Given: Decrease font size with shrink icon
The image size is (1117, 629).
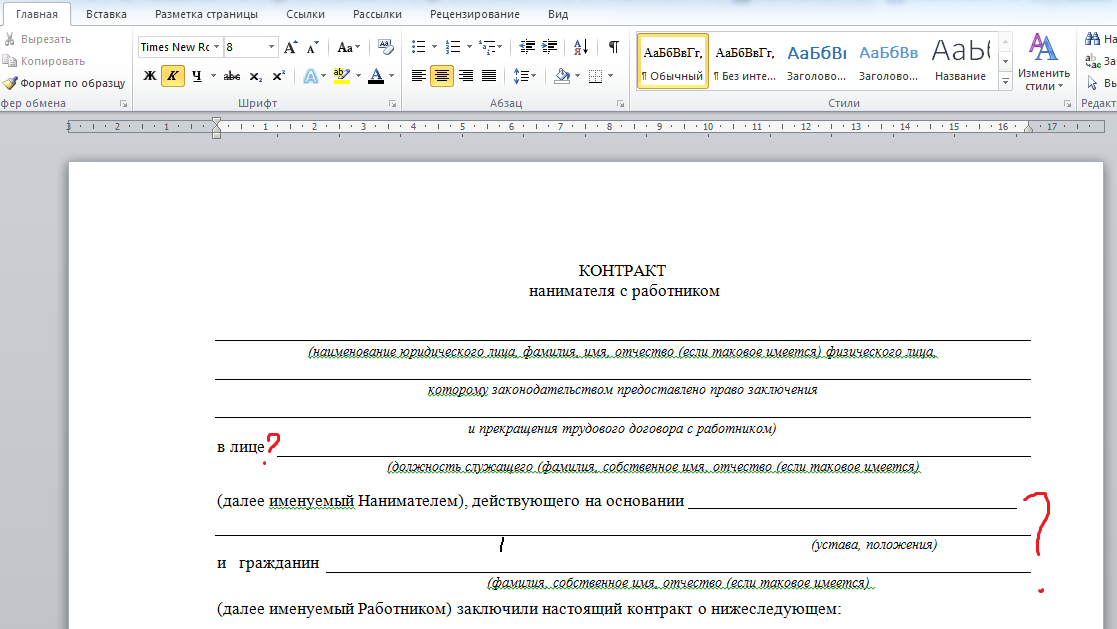Looking at the screenshot, I should click(313, 47).
